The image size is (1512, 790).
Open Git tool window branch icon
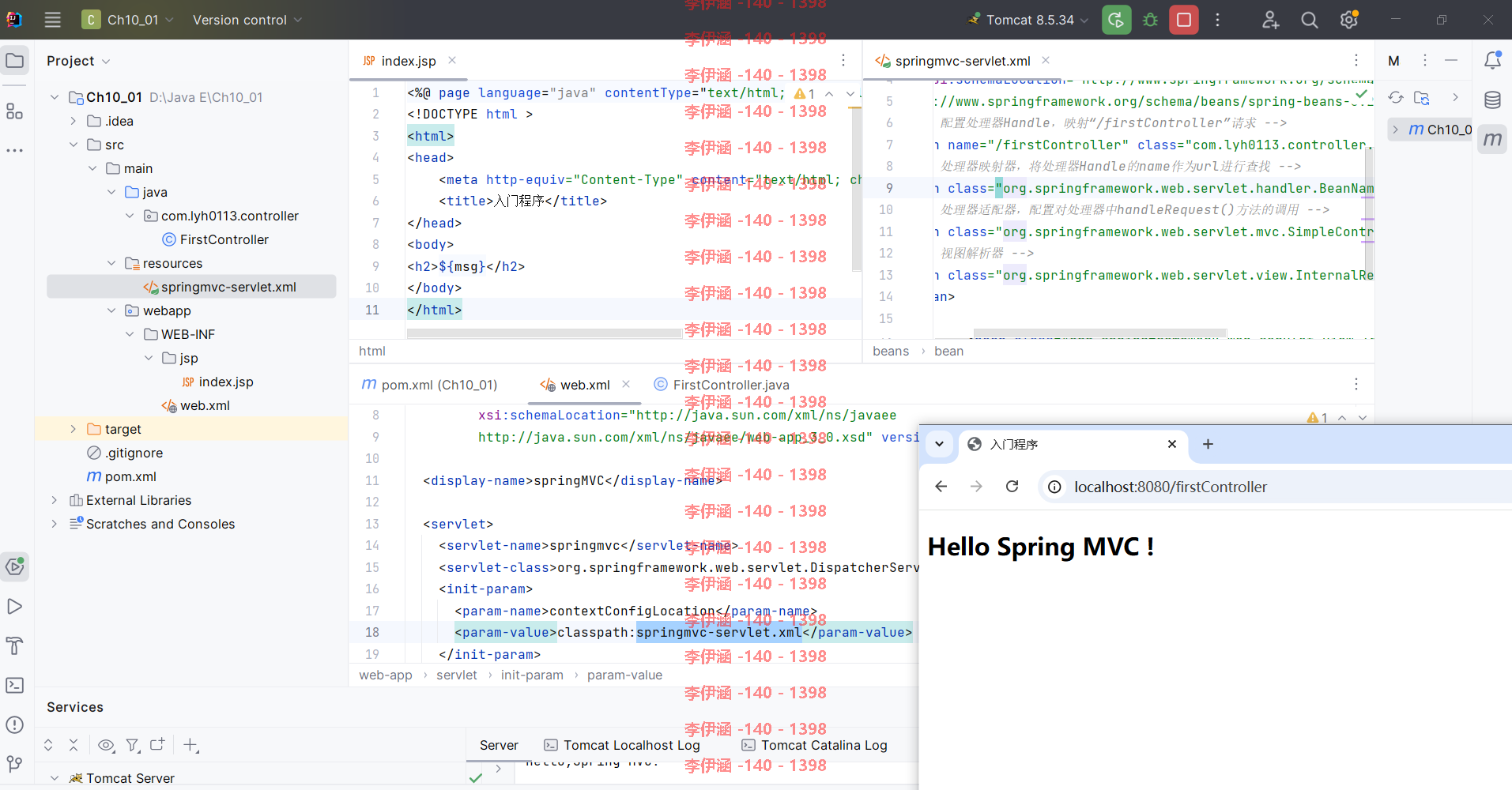[x=15, y=764]
